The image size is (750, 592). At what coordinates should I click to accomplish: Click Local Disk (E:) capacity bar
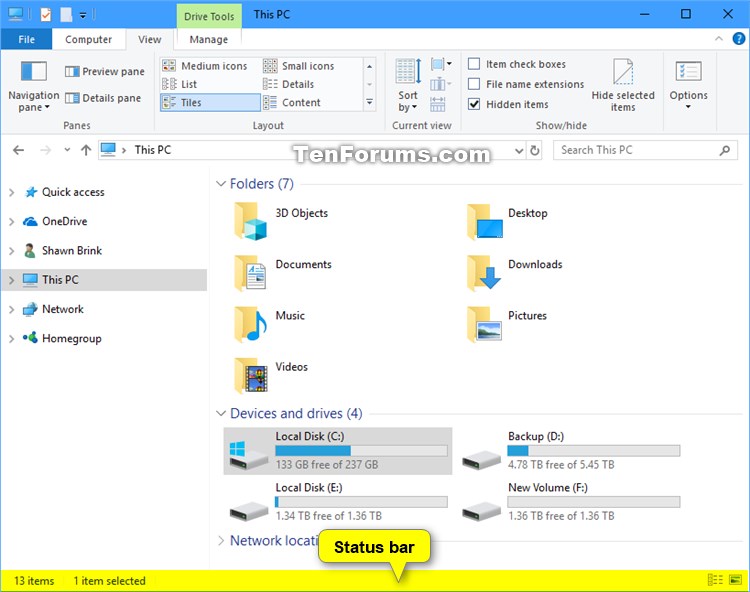click(x=361, y=502)
